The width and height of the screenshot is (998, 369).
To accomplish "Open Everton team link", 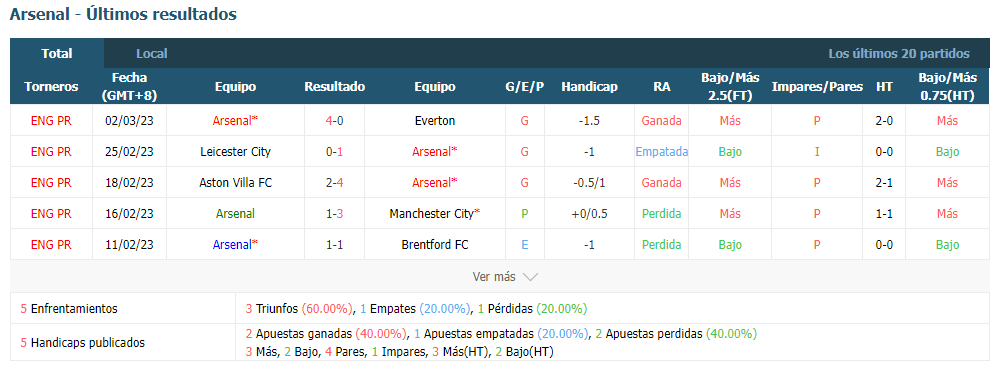I will tap(435, 121).
